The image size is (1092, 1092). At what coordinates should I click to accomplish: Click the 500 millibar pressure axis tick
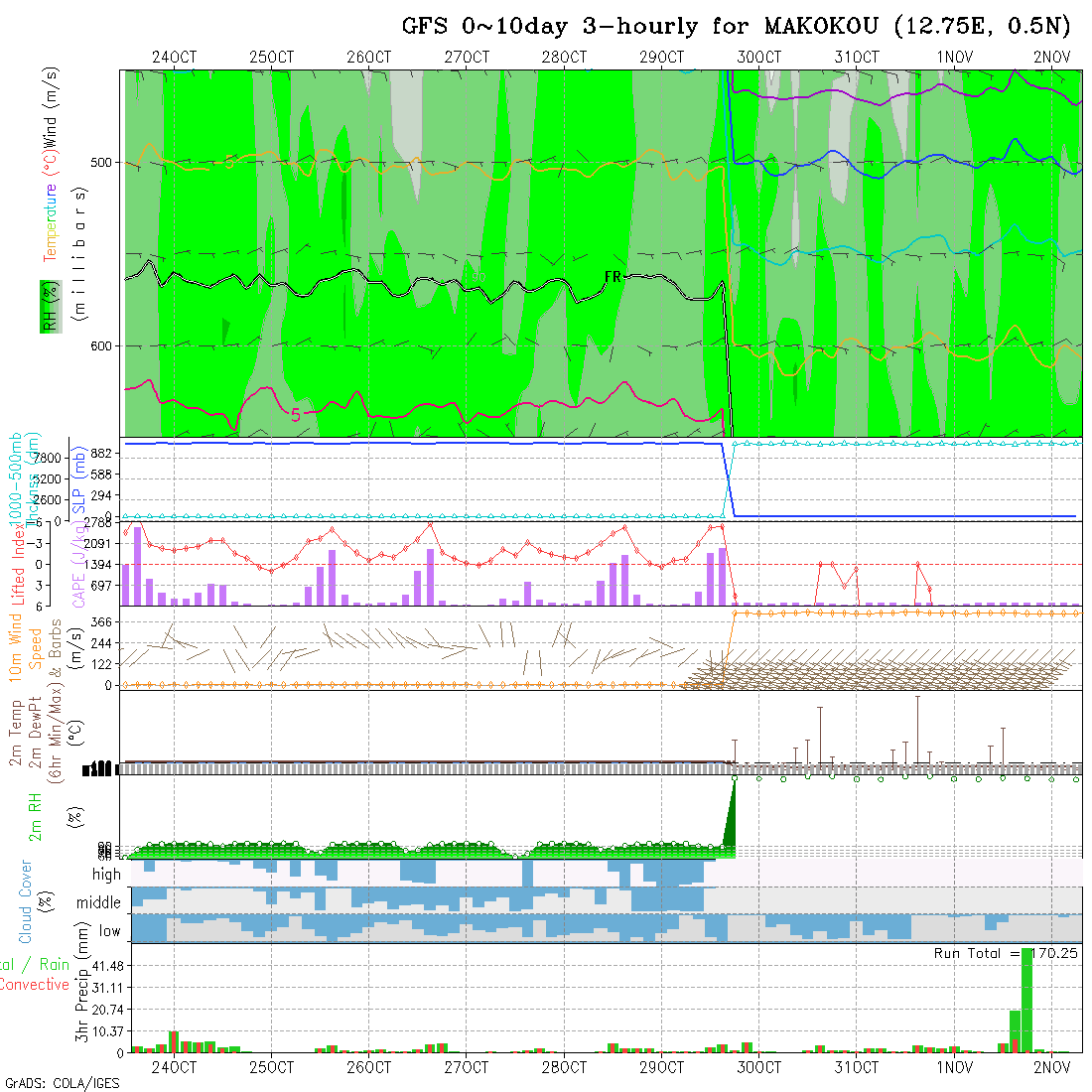pos(105,162)
